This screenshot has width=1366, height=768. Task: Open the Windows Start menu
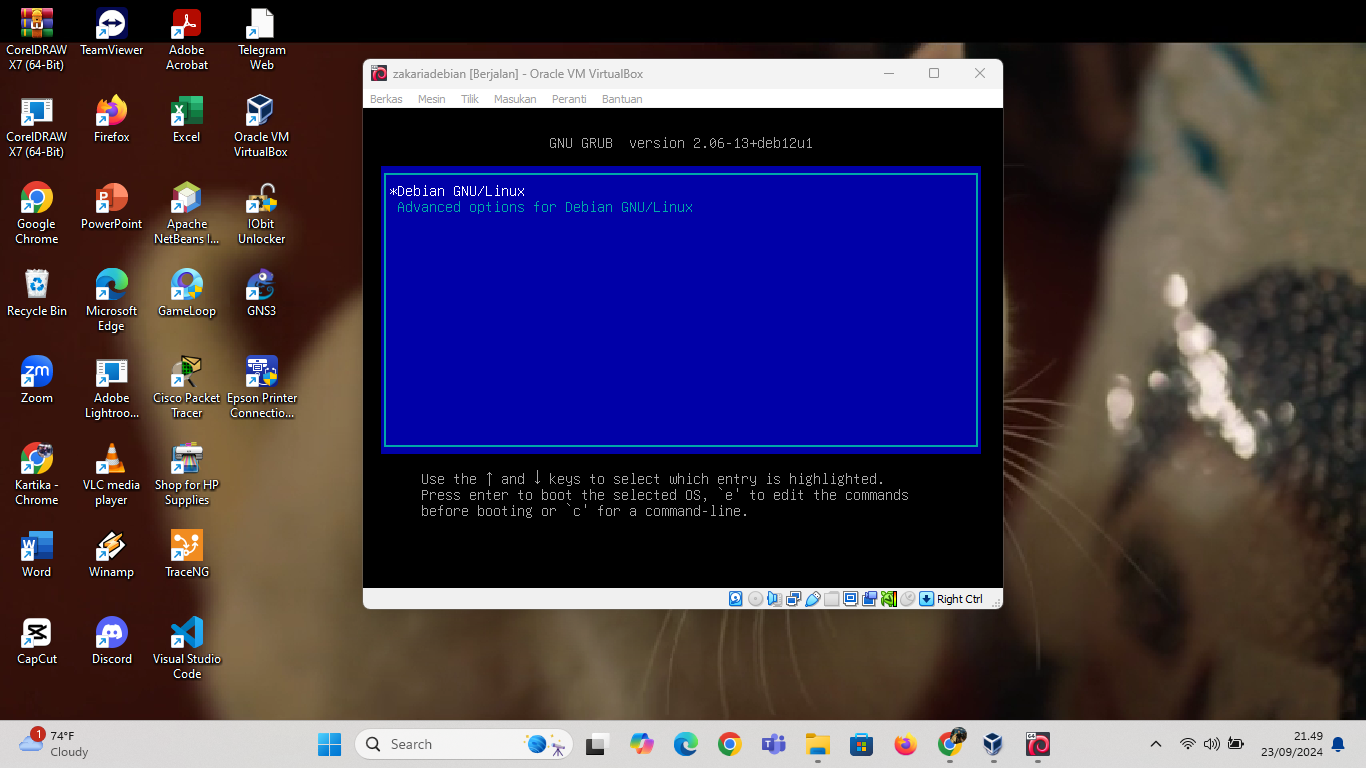(330, 744)
